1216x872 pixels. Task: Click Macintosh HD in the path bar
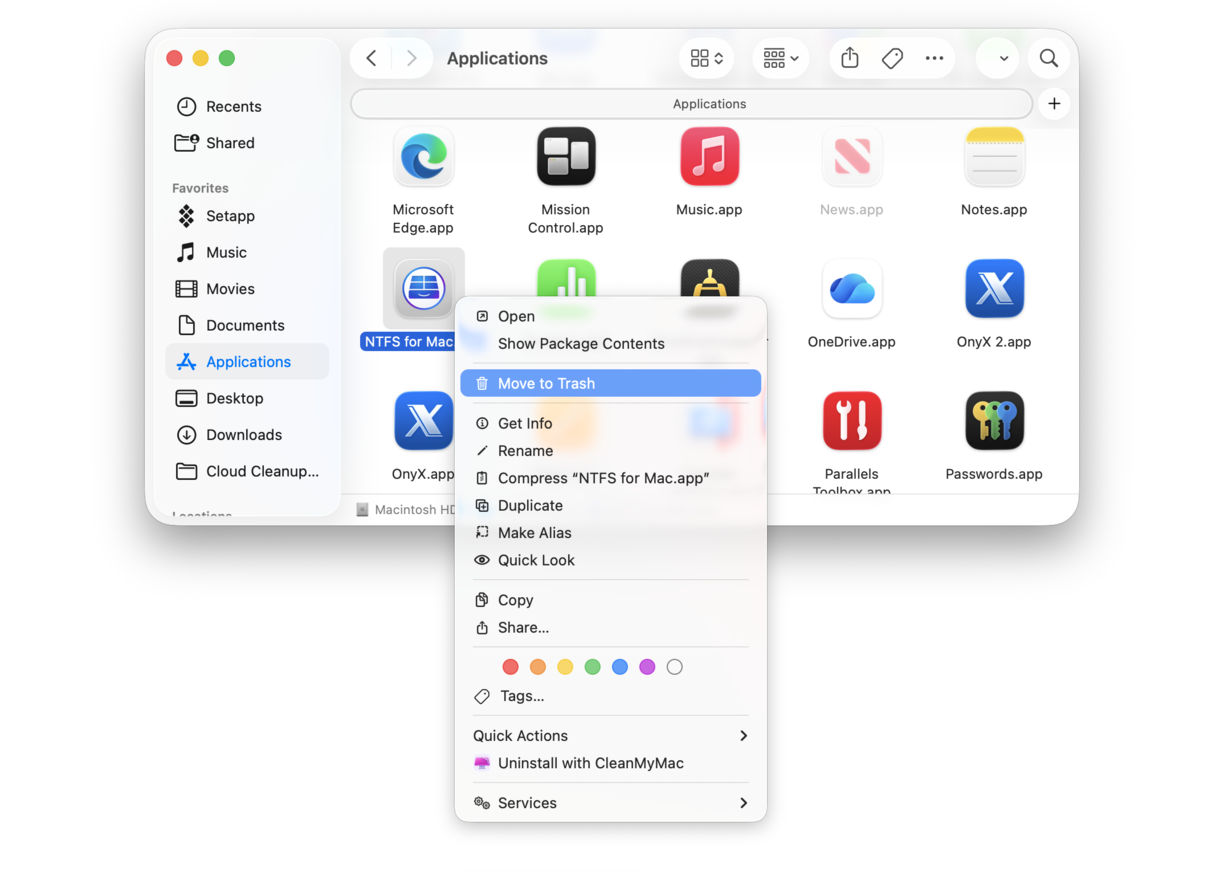[x=405, y=510]
